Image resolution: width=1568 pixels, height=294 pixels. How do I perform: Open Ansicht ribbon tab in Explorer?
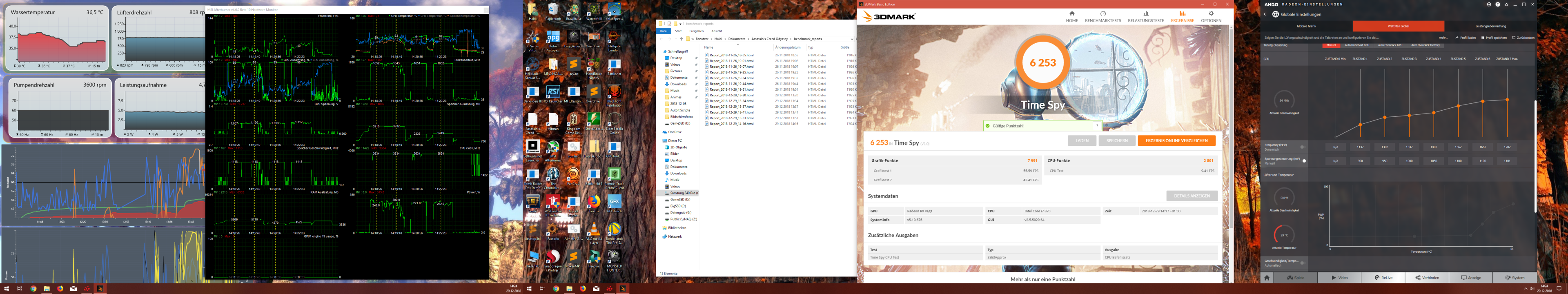[717, 31]
